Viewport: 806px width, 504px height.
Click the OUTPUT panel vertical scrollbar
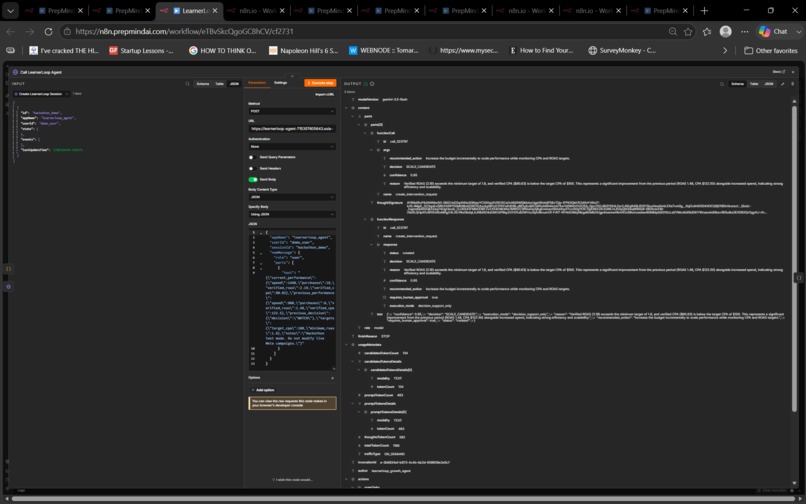tap(794, 257)
